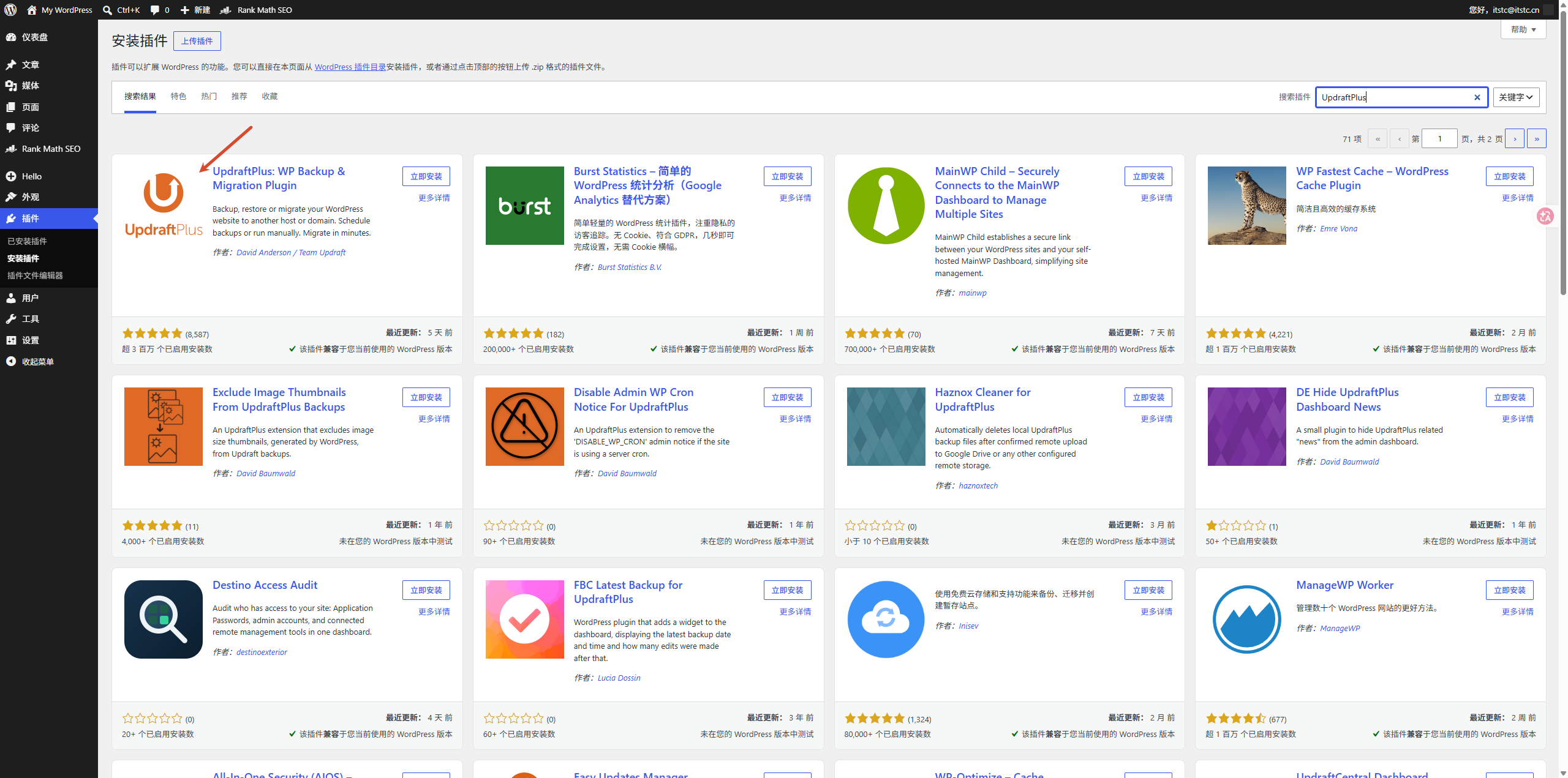
Task: Open the WordPress 插件目录 link
Action: click(350, 67)
